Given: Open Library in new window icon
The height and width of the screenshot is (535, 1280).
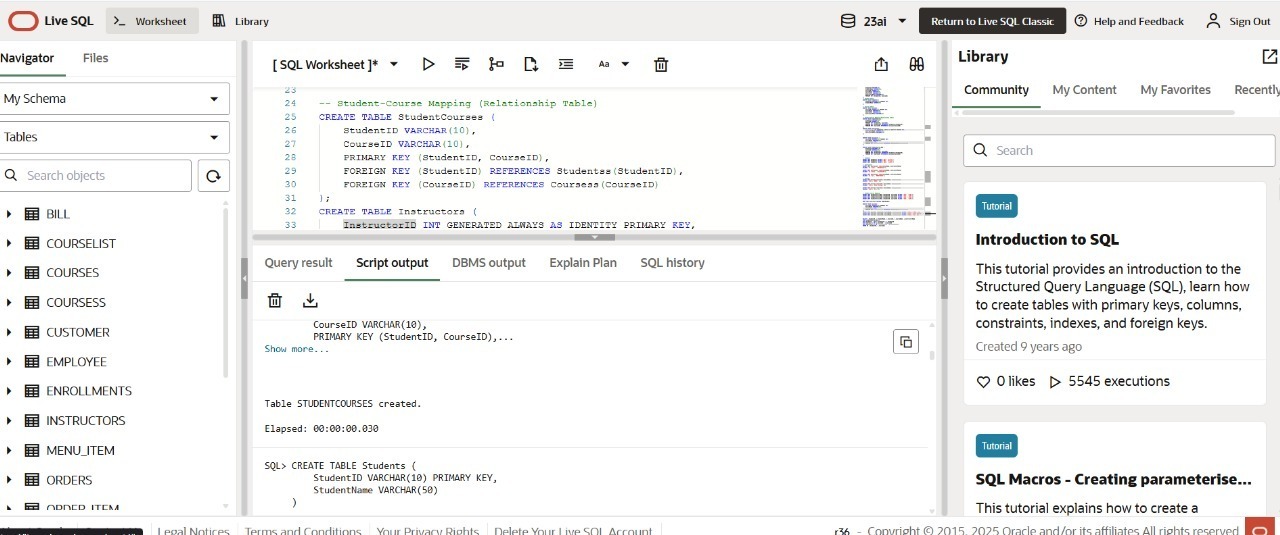Looking at the screenshot, I should (x=1270, y=57).
